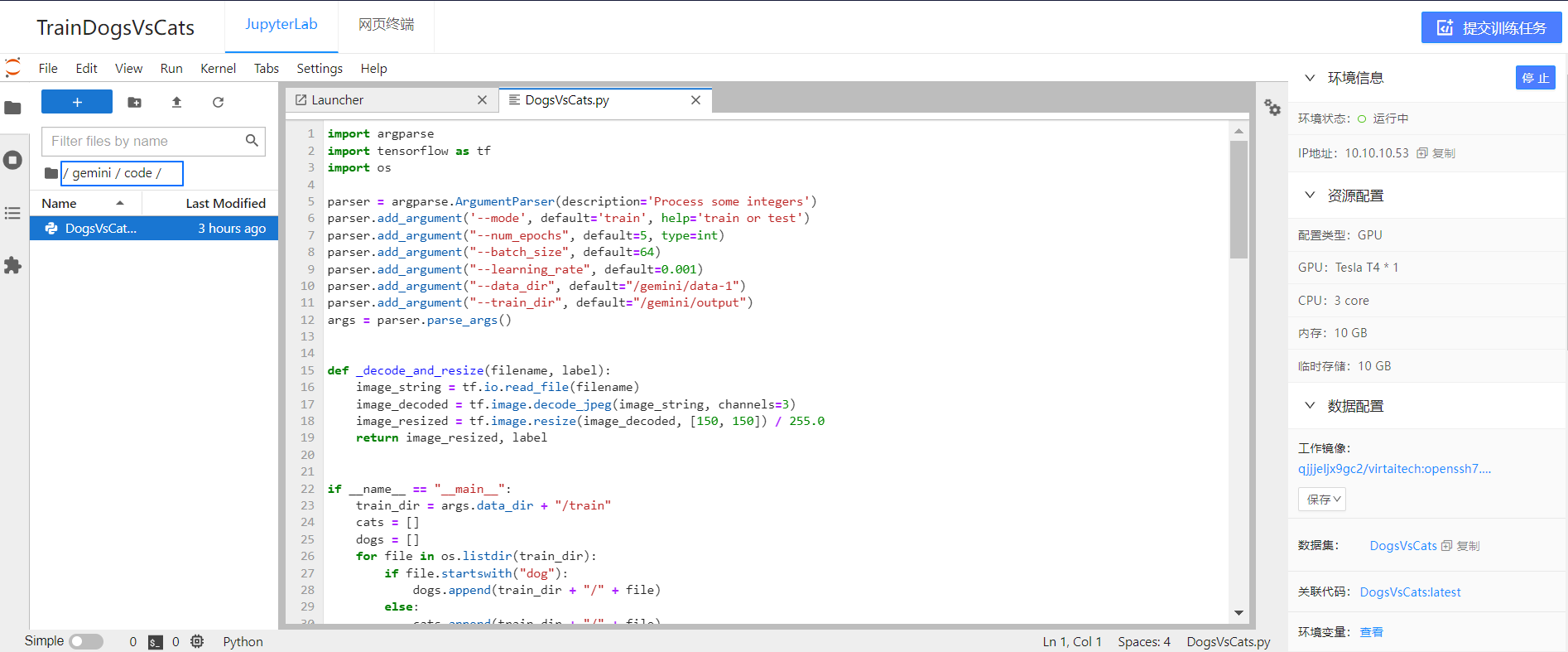Click '3 hours ago' modified time
Screen dimensions: 1568x652
pyautogui.click(x=232, y=229)
